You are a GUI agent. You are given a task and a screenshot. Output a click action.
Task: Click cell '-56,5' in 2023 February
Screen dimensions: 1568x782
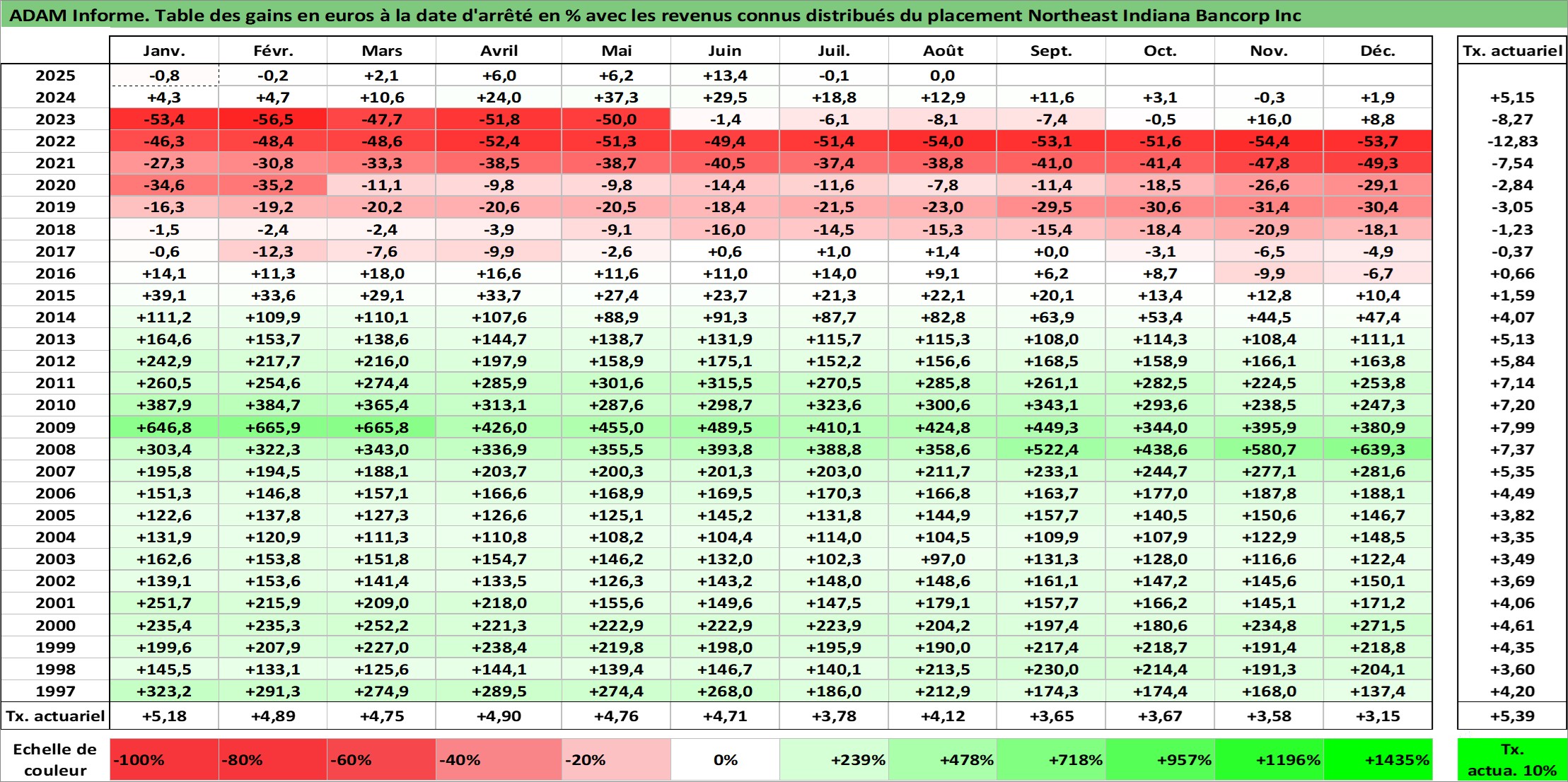tap(273, 119)
